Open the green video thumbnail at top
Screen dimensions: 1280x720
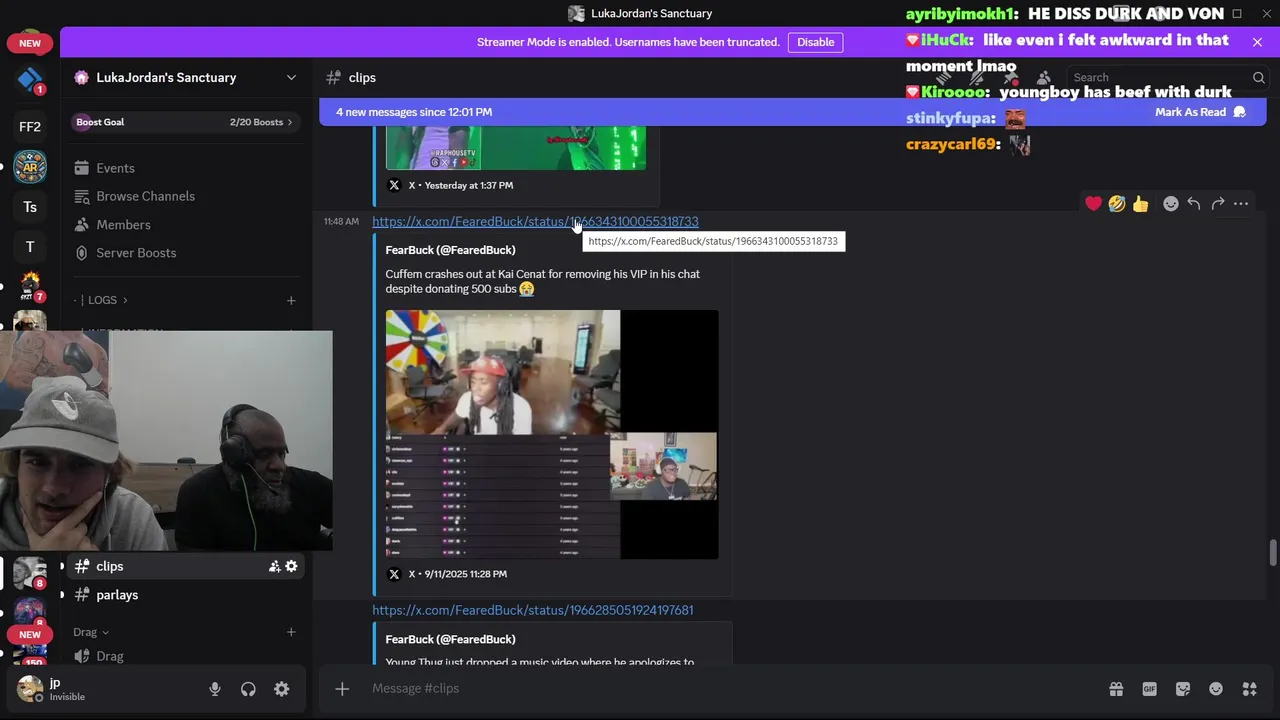pos(516,148)
